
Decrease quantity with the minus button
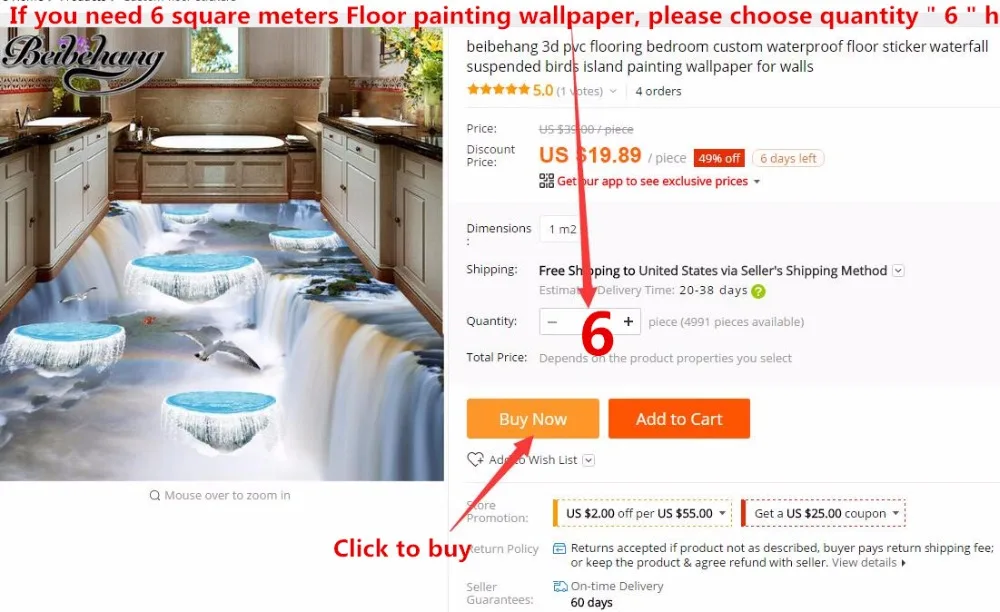552,321
